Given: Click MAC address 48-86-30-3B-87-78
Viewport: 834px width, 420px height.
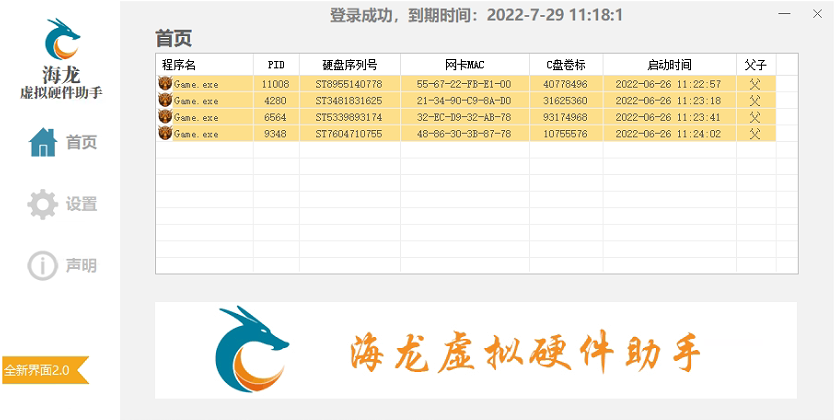Looking at the screenshot, I should 464,134.
